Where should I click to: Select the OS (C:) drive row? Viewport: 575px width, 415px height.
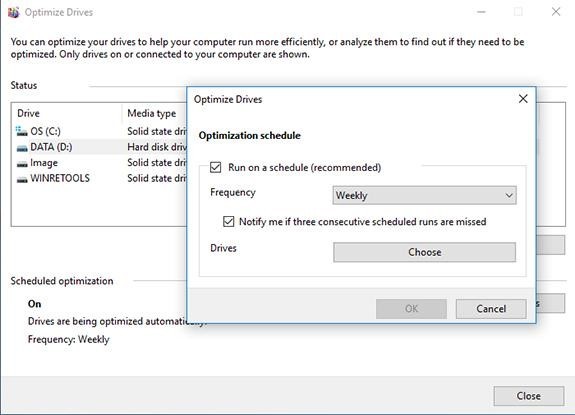click(x=99, y=131)
